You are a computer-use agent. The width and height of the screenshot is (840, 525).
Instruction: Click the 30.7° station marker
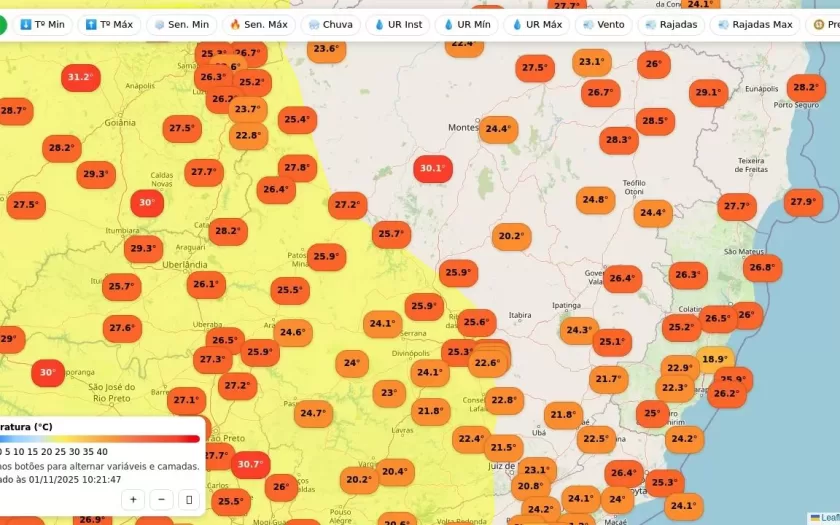[249, 464]
